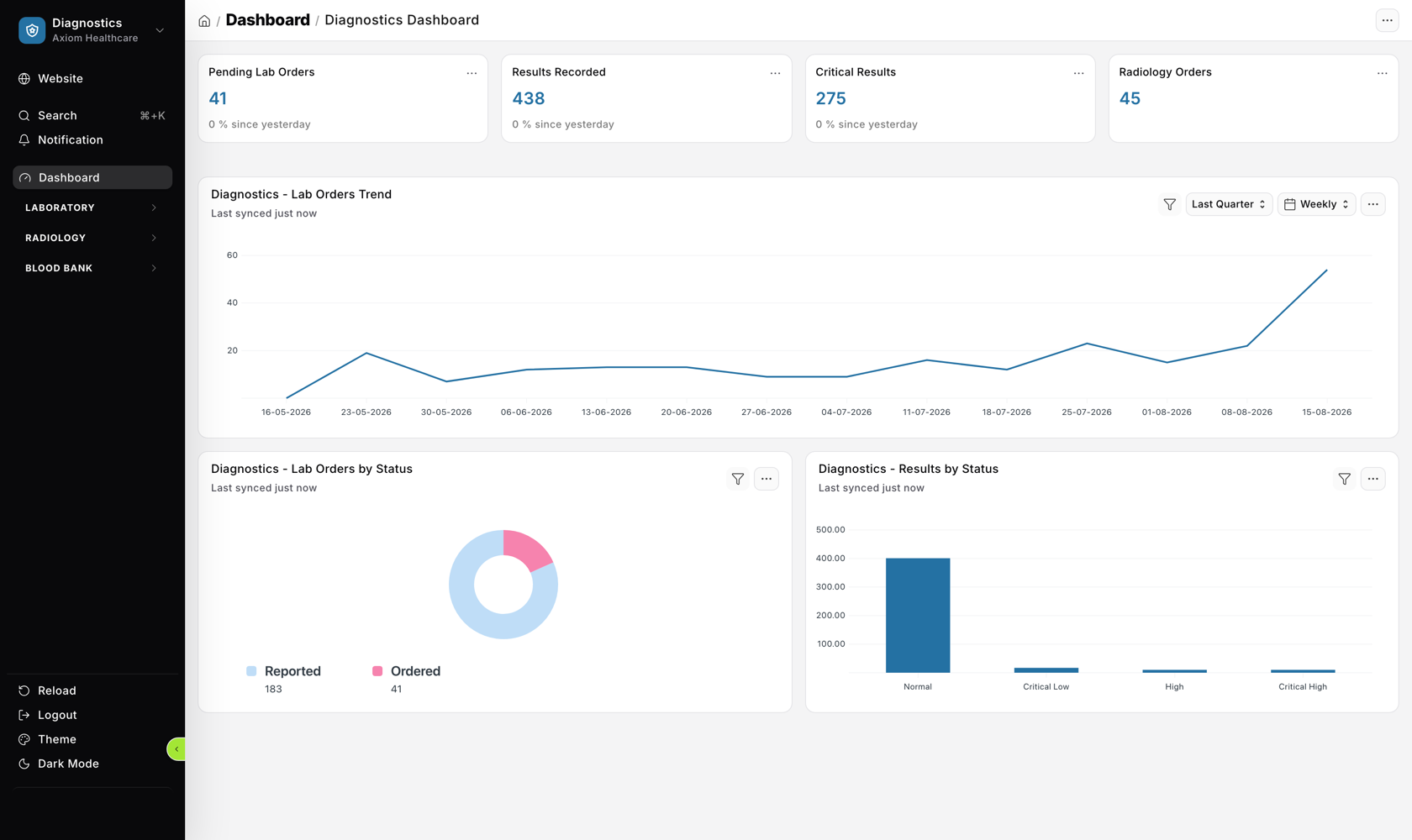Open Critical Results card options menu
1412x840 pixels.
click(x=1078, y=73)
